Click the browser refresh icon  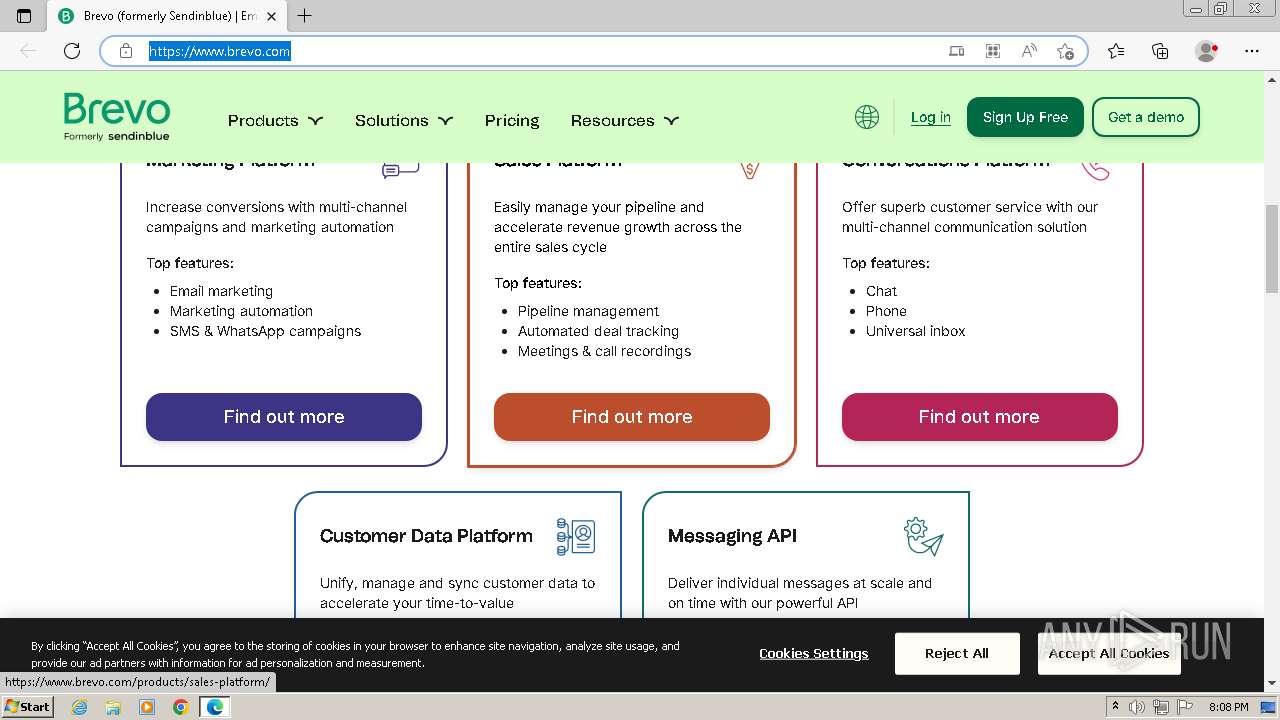tap(72, 51)
